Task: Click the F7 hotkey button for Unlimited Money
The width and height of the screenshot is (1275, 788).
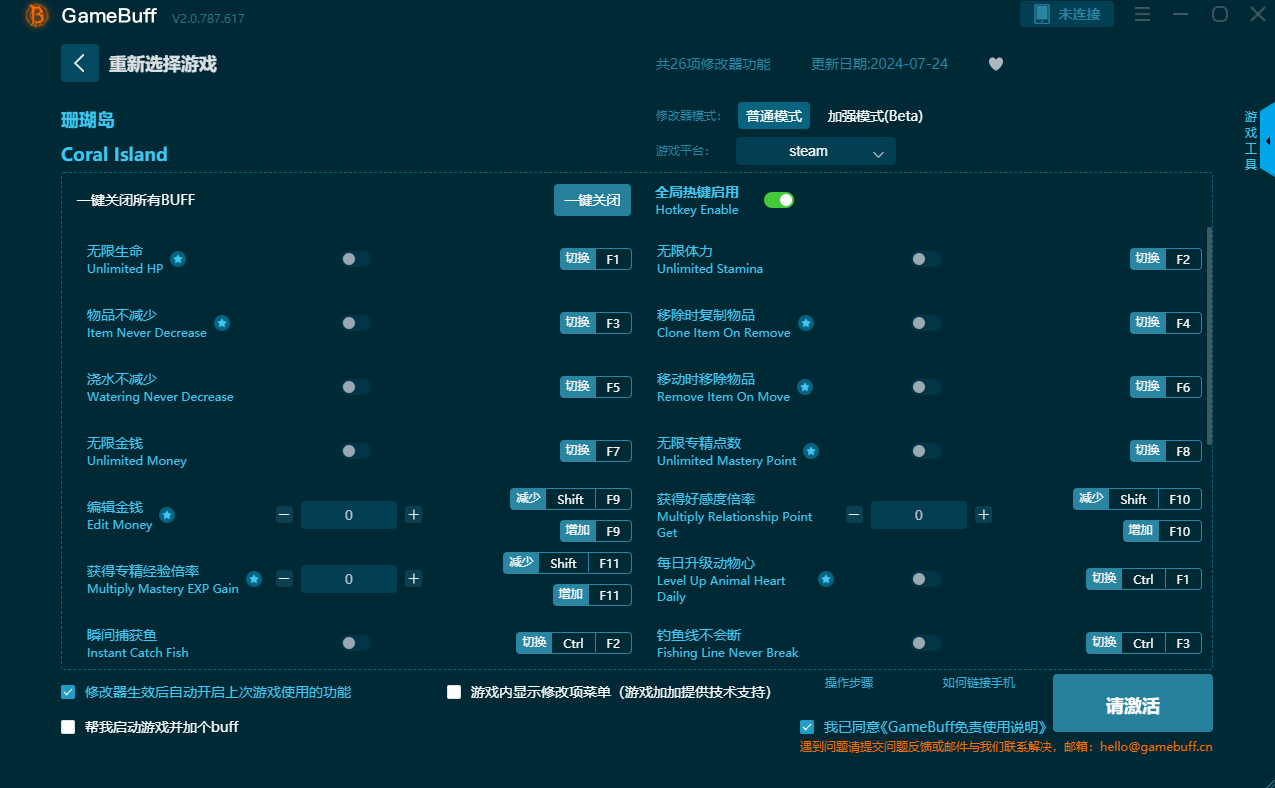Action: point(596,451)
